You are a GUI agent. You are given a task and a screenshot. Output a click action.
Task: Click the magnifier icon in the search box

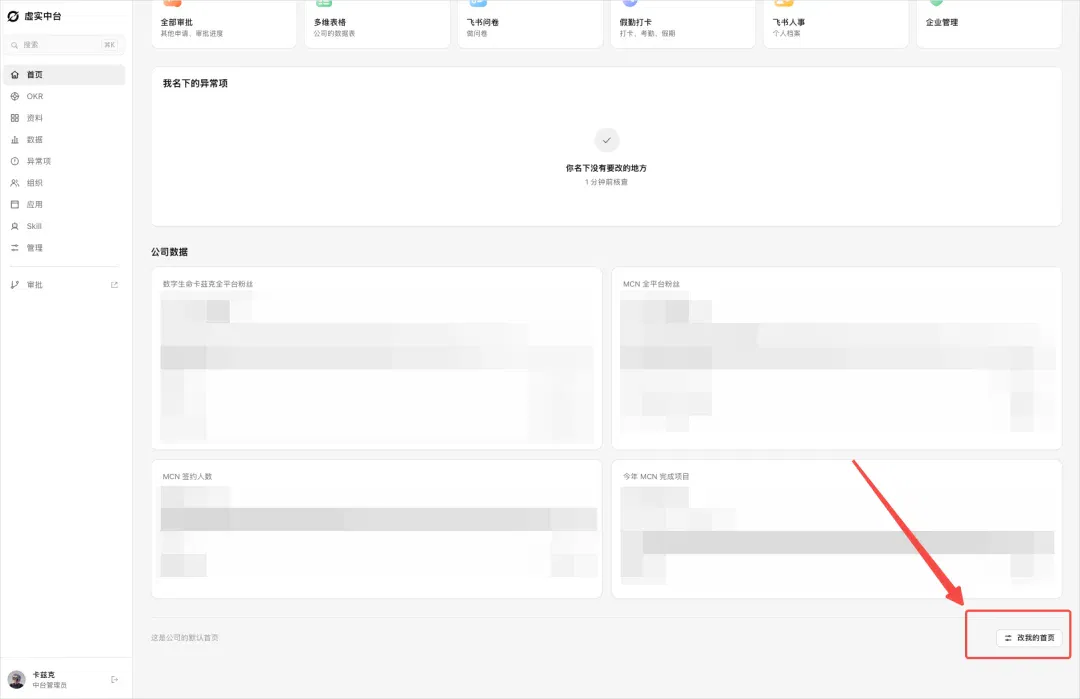point(14,45)
